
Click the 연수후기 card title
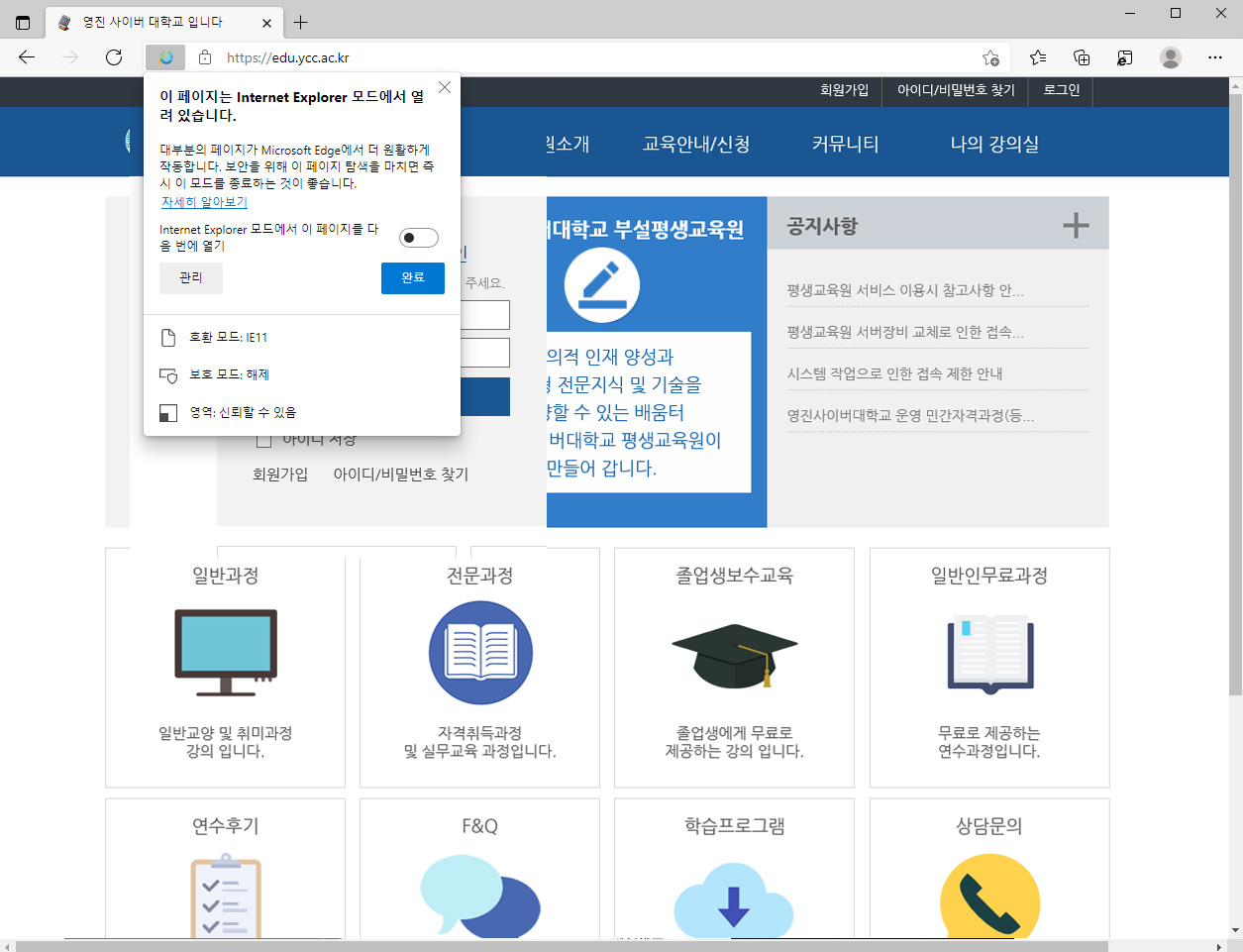tap(226, 826)
